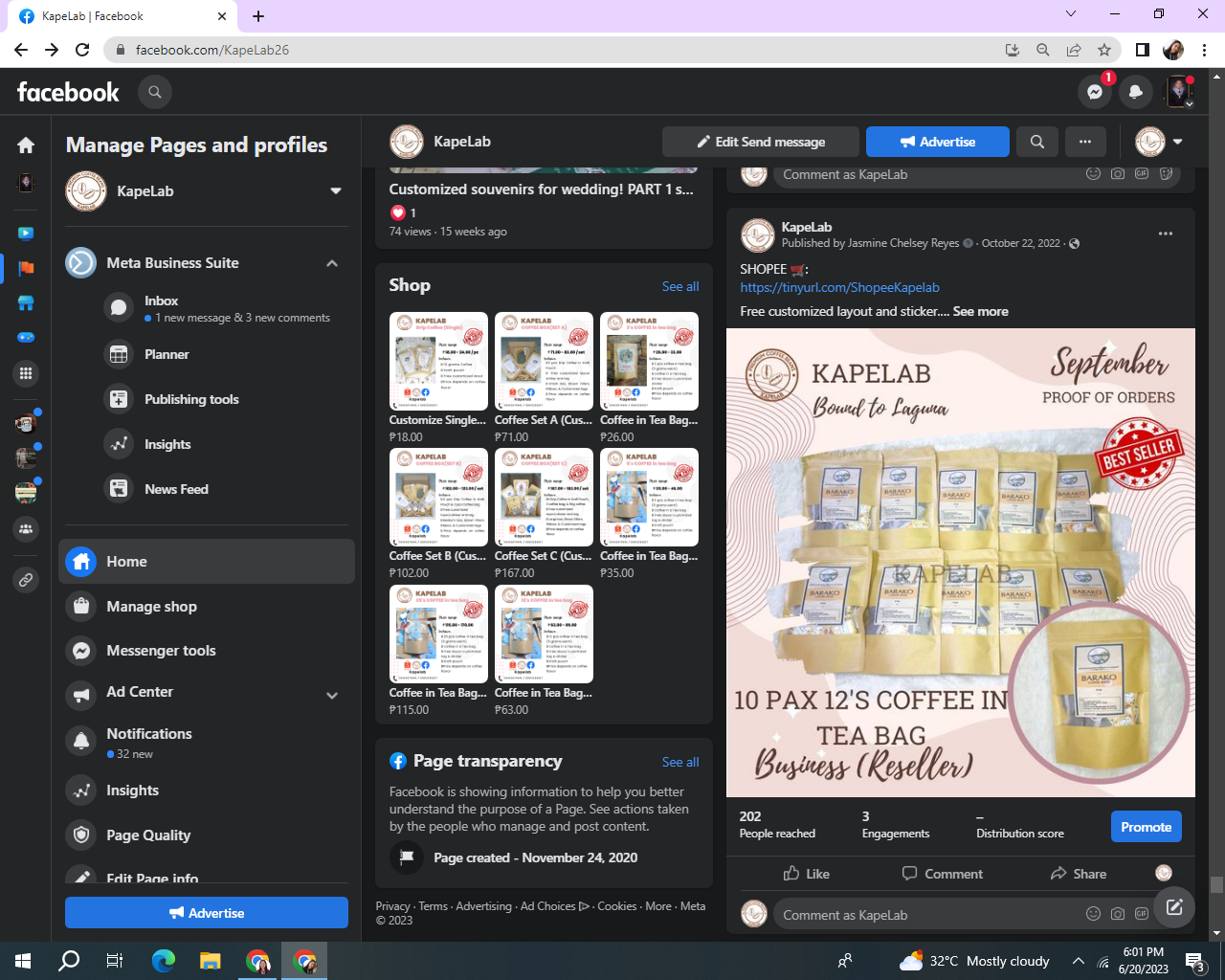1225x980 pixels.
Task: Choose who to react as on the post
Action: (x=1164, y=873)
